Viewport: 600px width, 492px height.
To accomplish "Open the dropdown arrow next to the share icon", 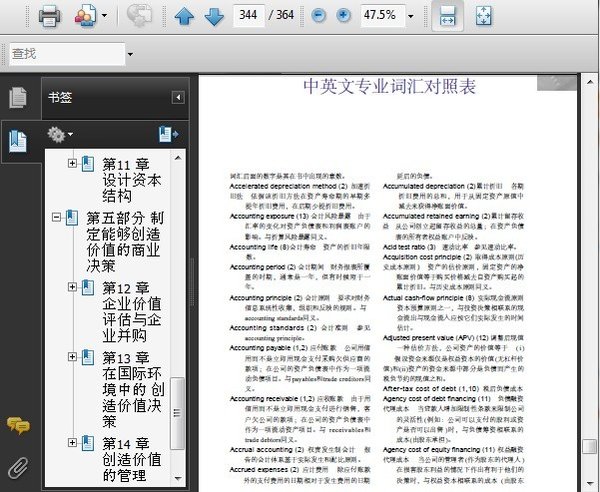I will pyautogui.click(x=104, y=16).
